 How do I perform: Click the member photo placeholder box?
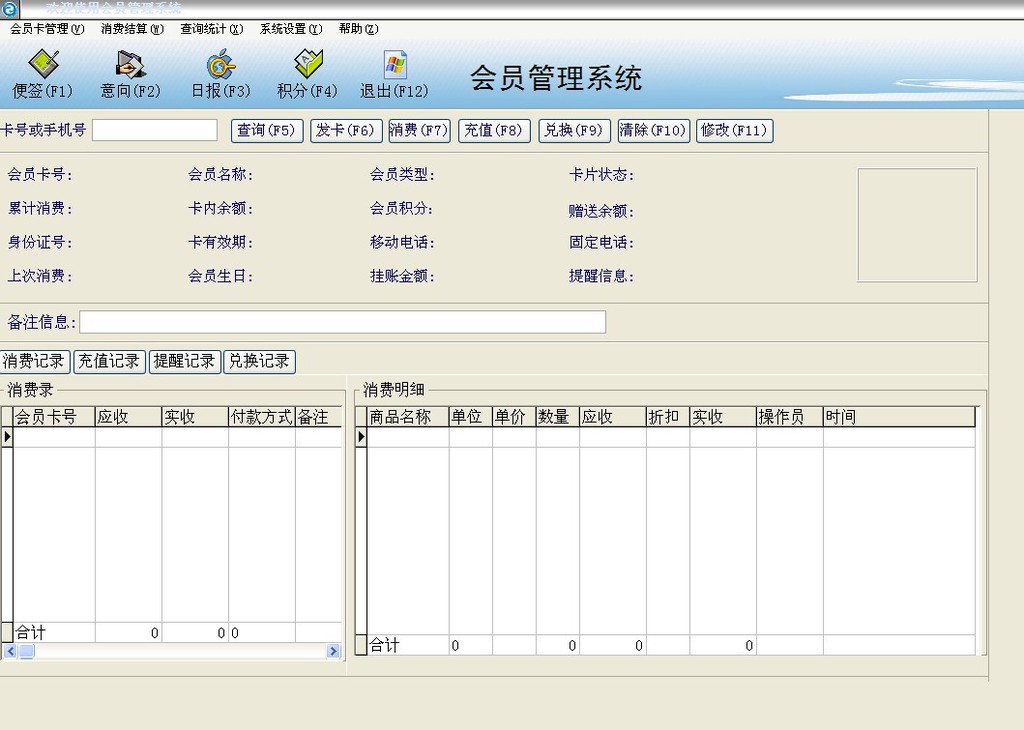[x=916, y=225]
